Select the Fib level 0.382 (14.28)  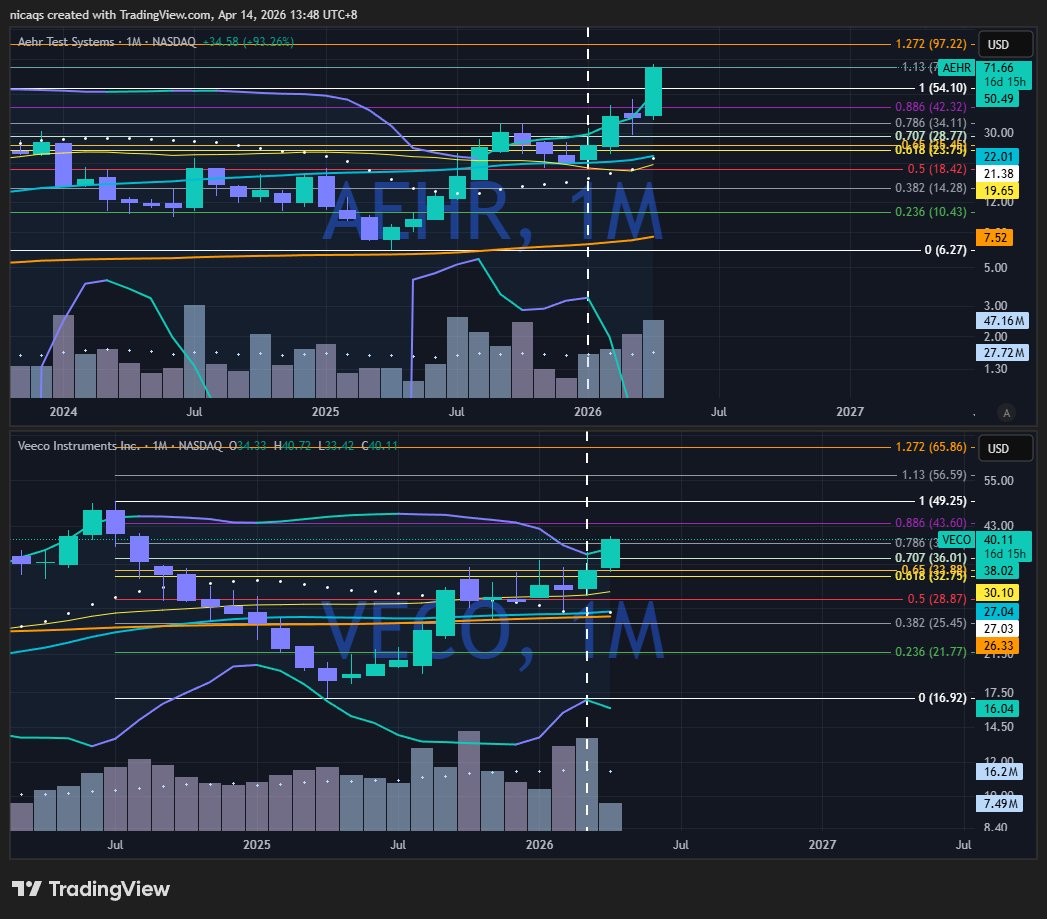click(x=931, y=188)
